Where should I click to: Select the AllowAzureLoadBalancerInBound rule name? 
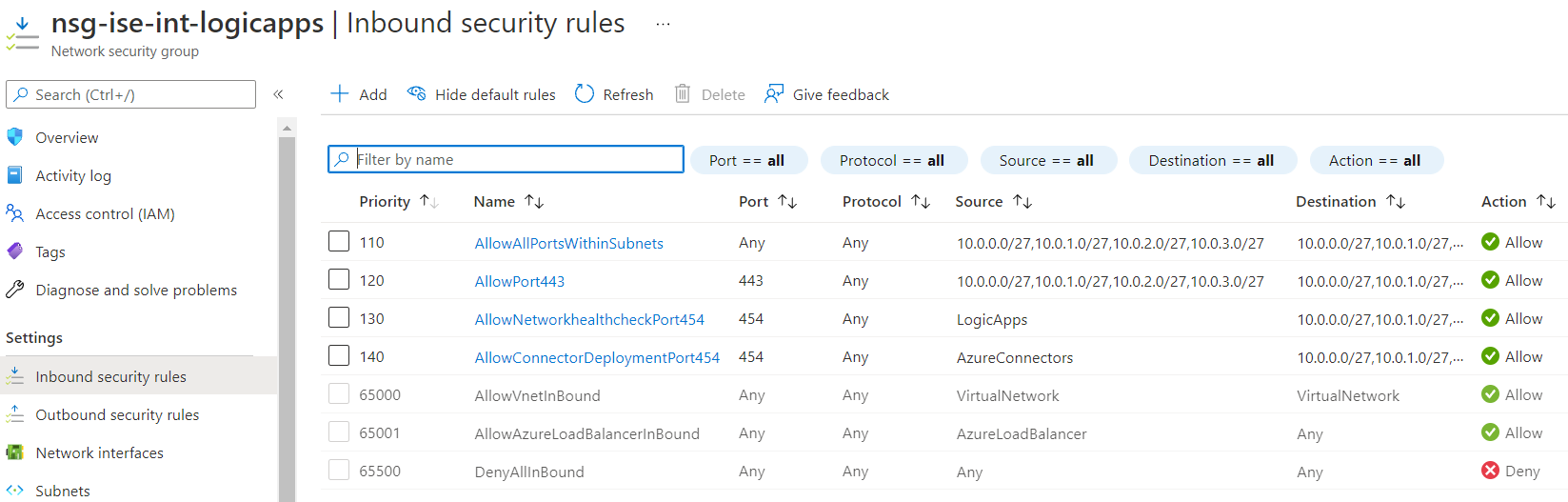tap(586, 433)
